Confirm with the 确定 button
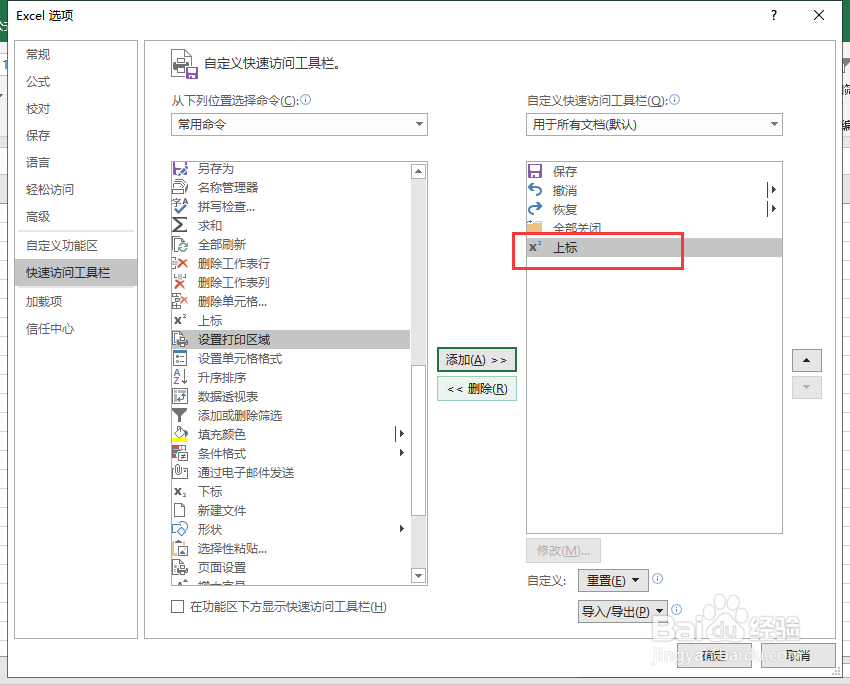This screenshot has height=685, width=850. point(714,656)
